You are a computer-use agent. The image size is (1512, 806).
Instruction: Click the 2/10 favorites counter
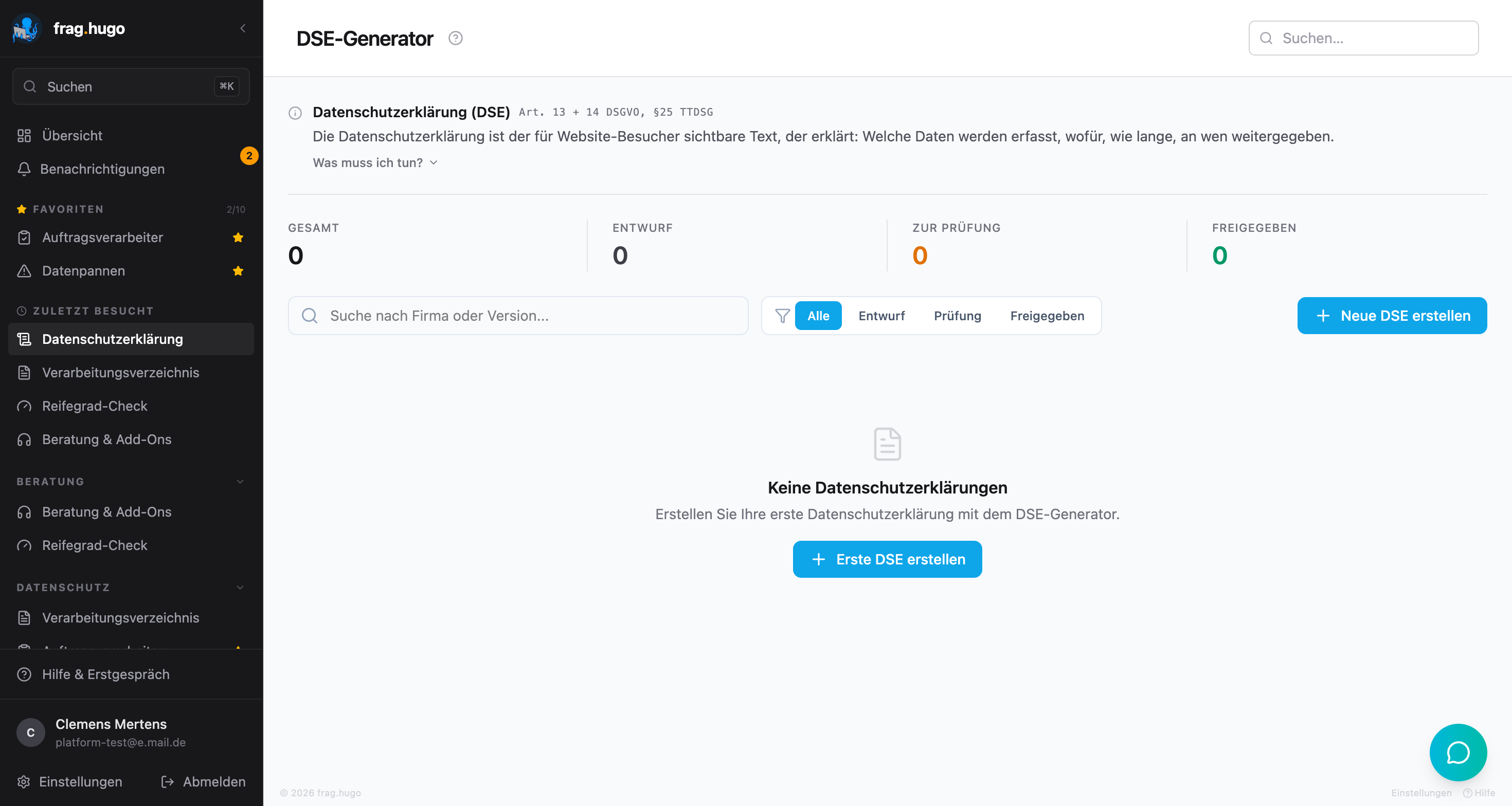click(x=236, y=209)
